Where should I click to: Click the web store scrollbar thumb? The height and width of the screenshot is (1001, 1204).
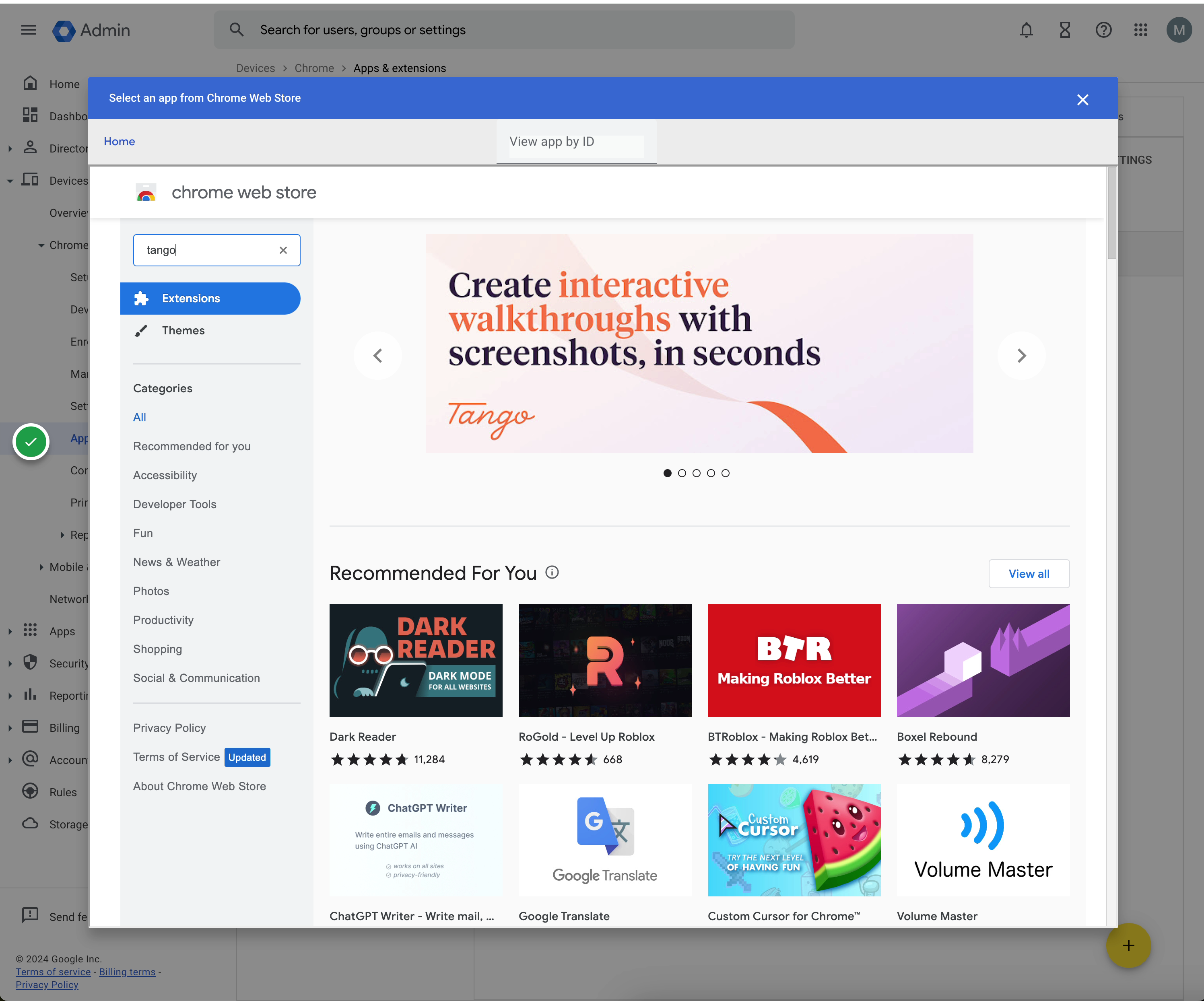tap(1112, 212)
